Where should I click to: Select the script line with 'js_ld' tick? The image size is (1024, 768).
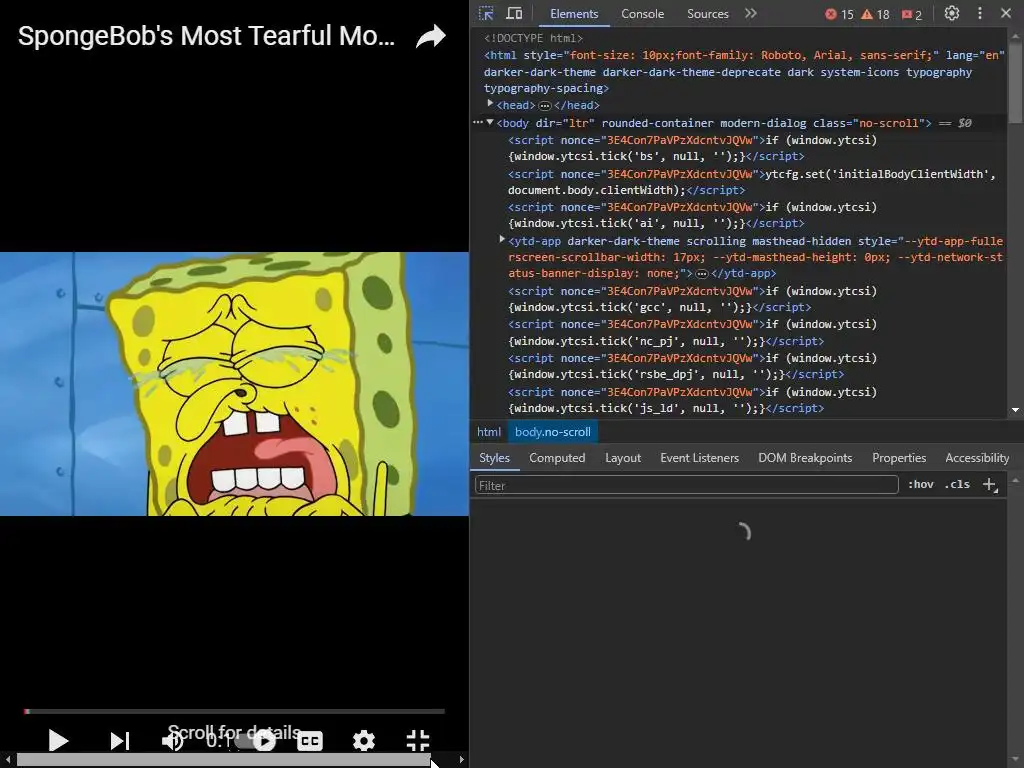tap(693, 400)
